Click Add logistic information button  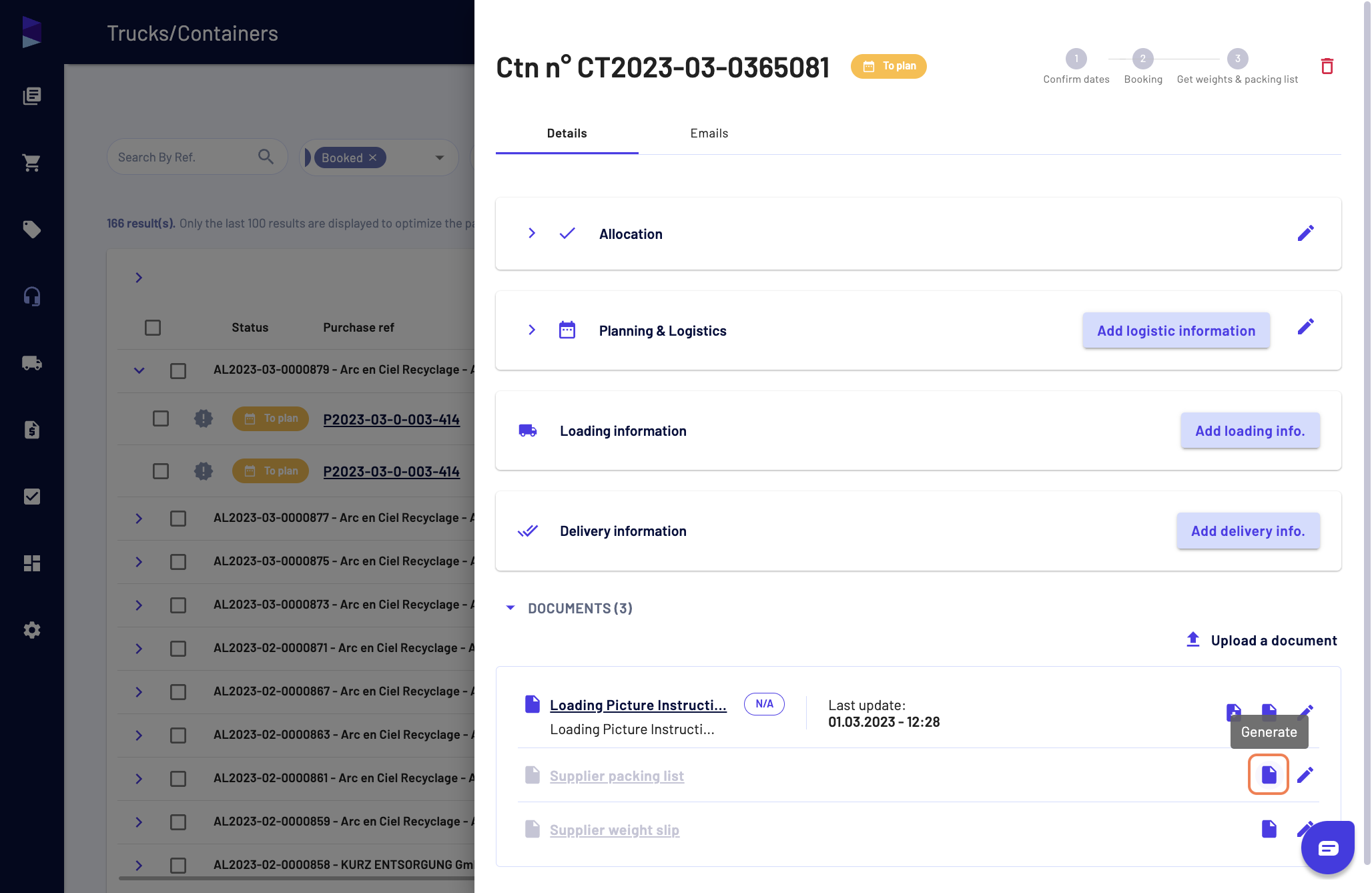tap(1176, 330)
